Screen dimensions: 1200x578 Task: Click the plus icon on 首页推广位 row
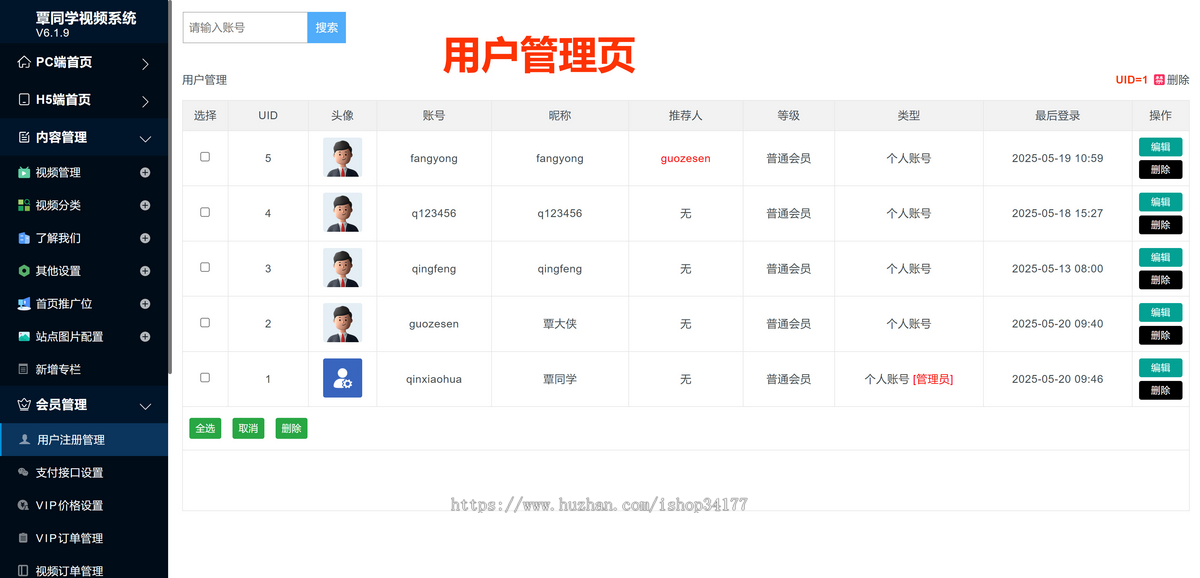pos(145,303)
